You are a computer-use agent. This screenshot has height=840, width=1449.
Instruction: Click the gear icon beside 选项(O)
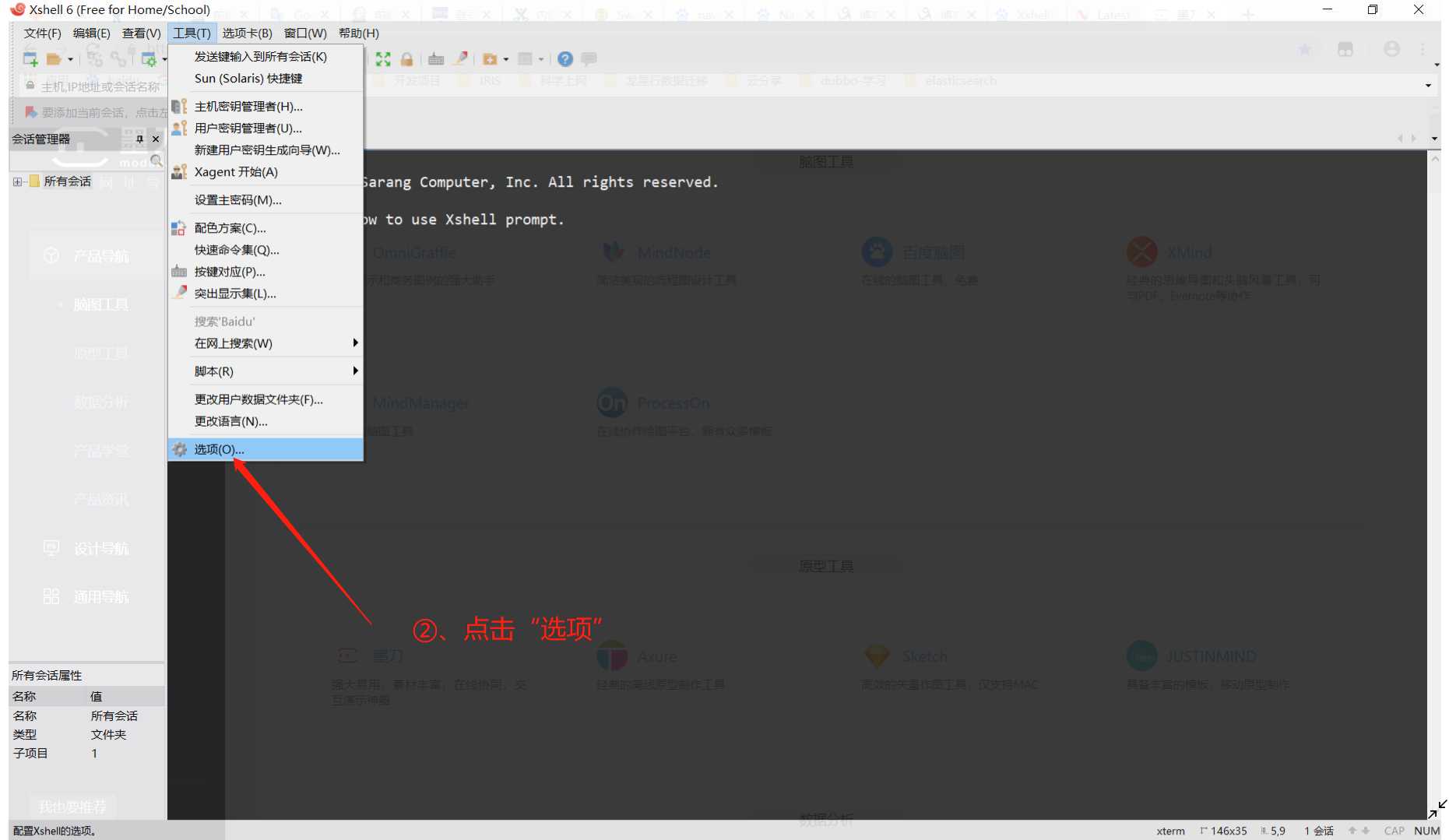(179, 449)
